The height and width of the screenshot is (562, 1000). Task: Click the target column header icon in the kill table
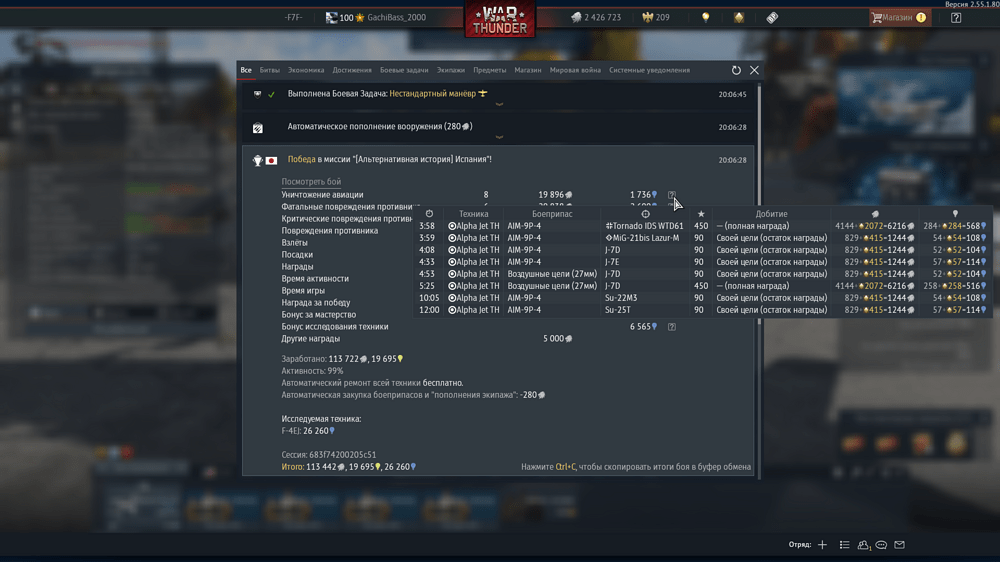coord(645,214)
